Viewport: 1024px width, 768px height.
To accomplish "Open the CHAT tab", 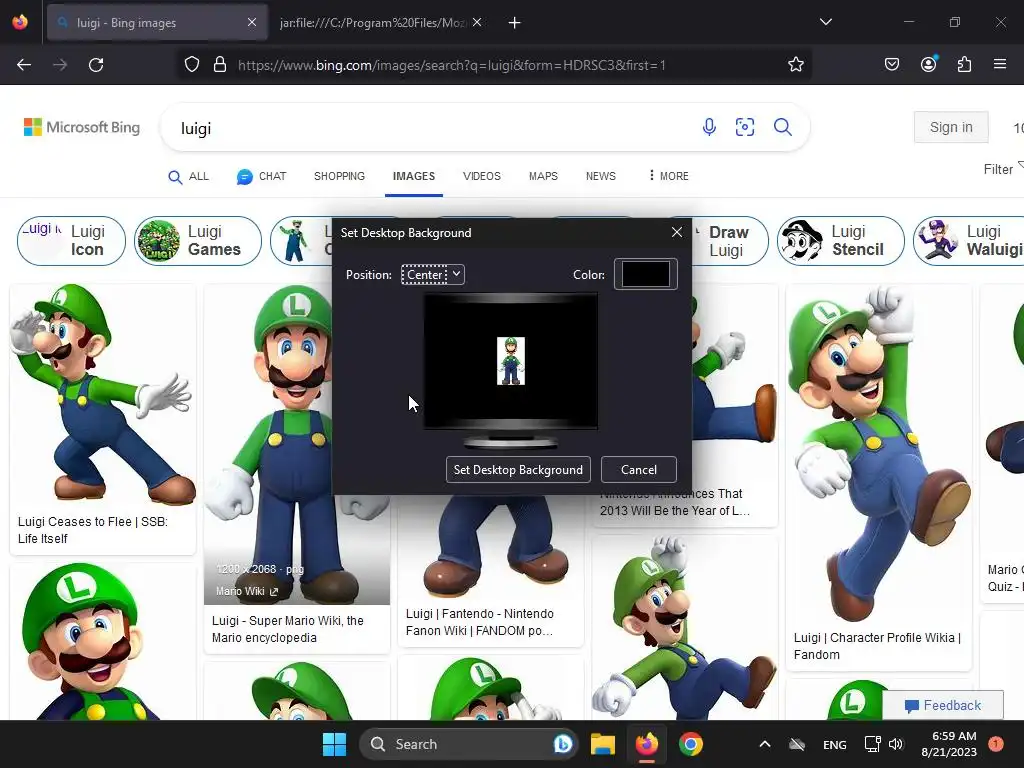I will tap(262, 176).
